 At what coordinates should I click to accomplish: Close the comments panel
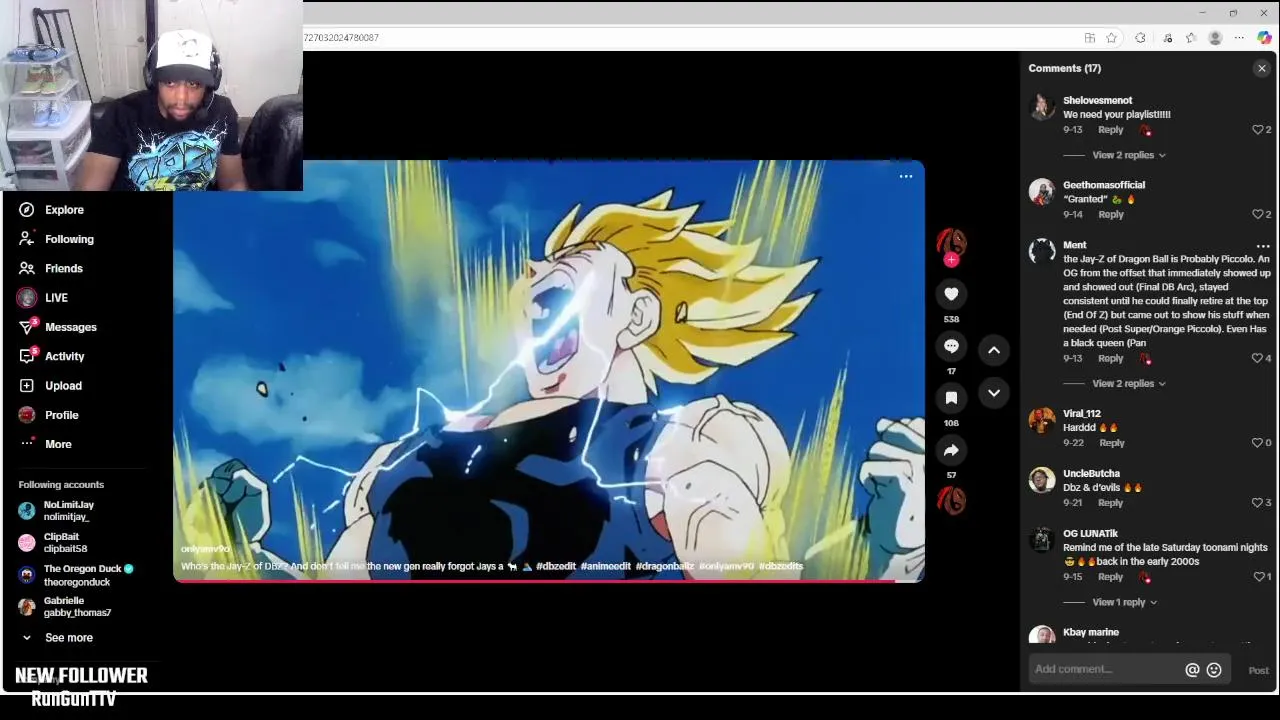(x=1262, y=68)
